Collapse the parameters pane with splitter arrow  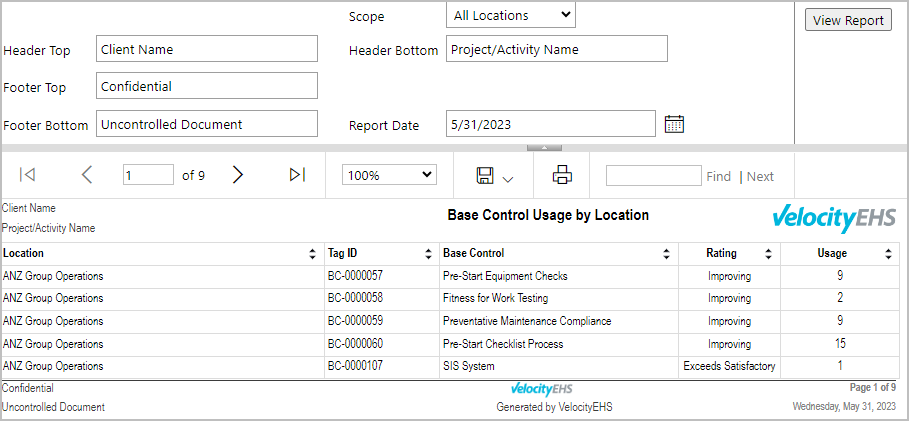point(544,148)
